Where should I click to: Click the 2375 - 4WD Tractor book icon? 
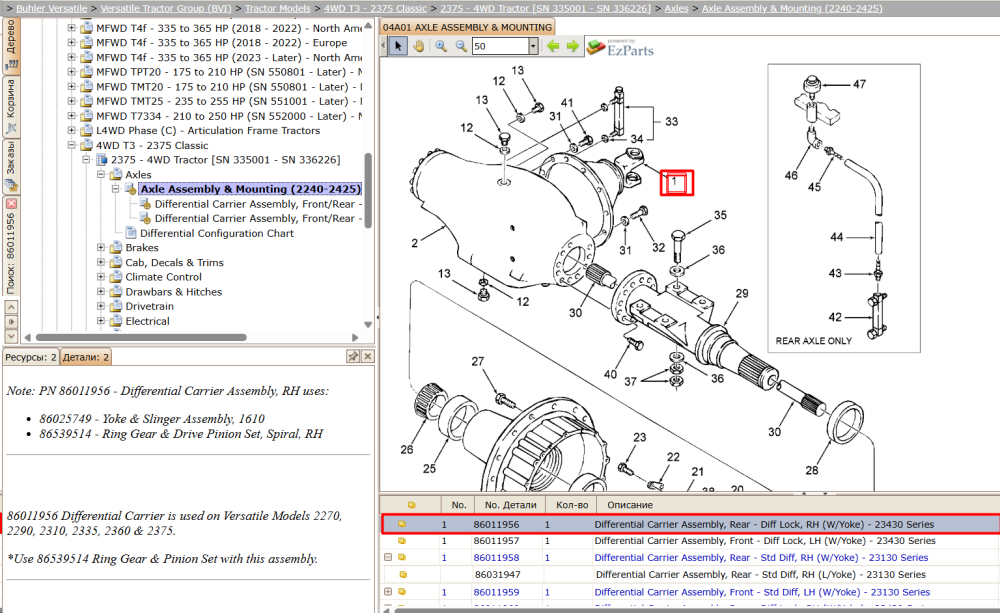pos(101,159)
